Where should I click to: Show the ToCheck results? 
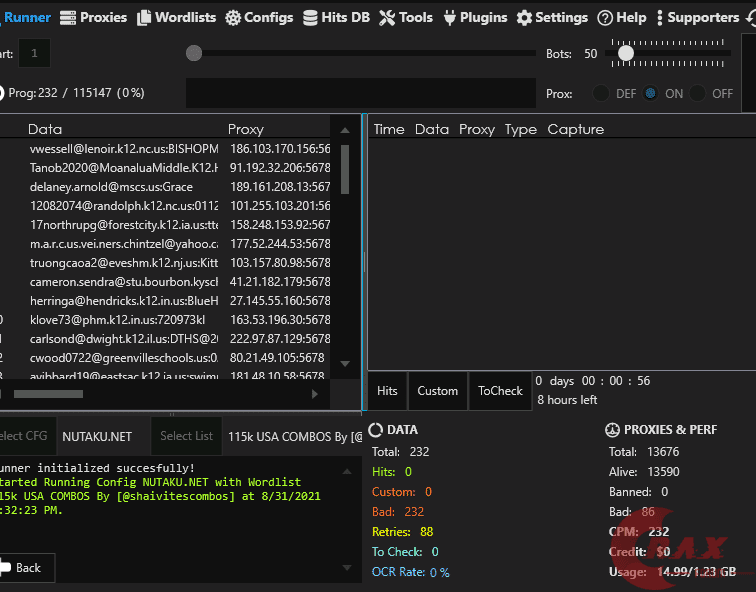point(500,391)
